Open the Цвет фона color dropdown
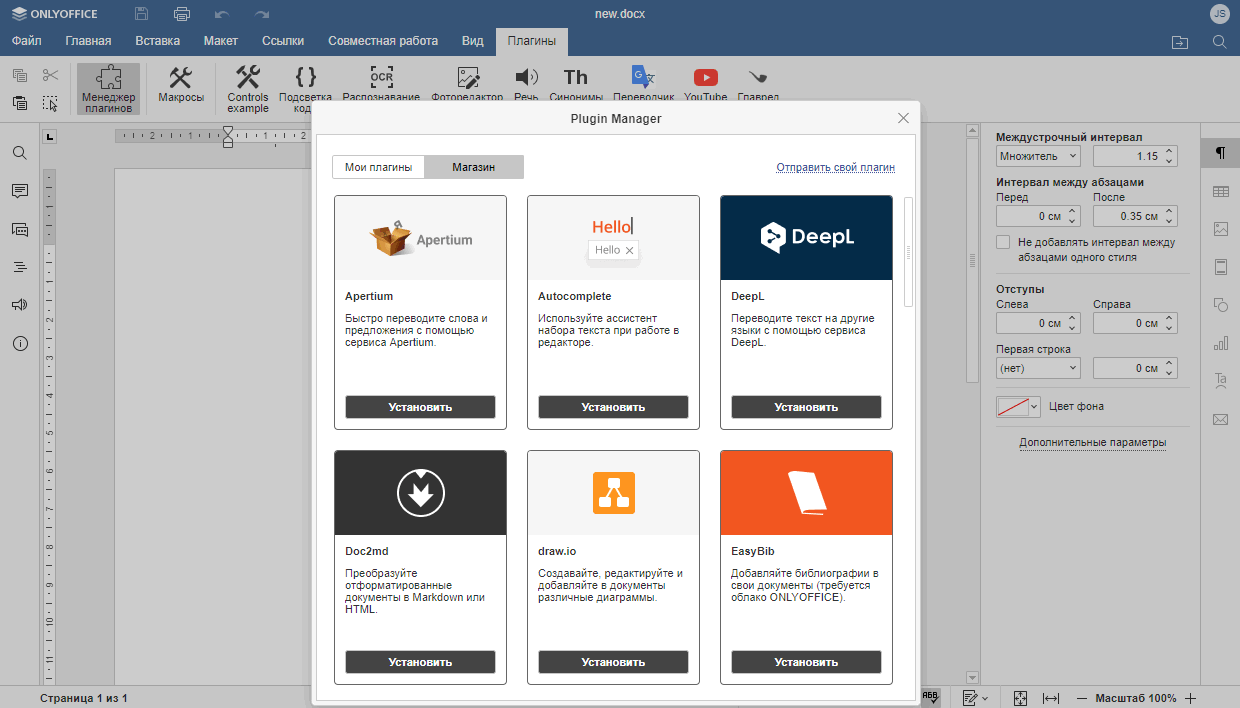Screen dimensions: 1240x708 coord(1019,407)
